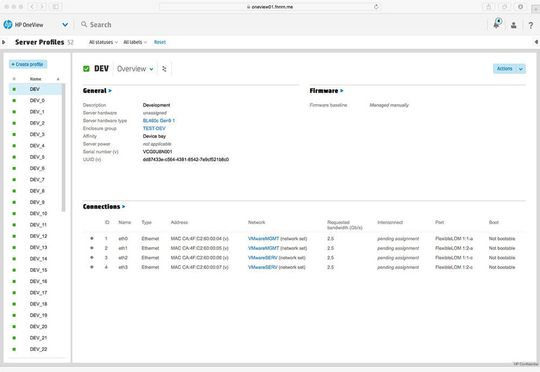Click the status icon of DEV_17 row
The width and height of the screenshot is (540, 372).
coord(14,293)
